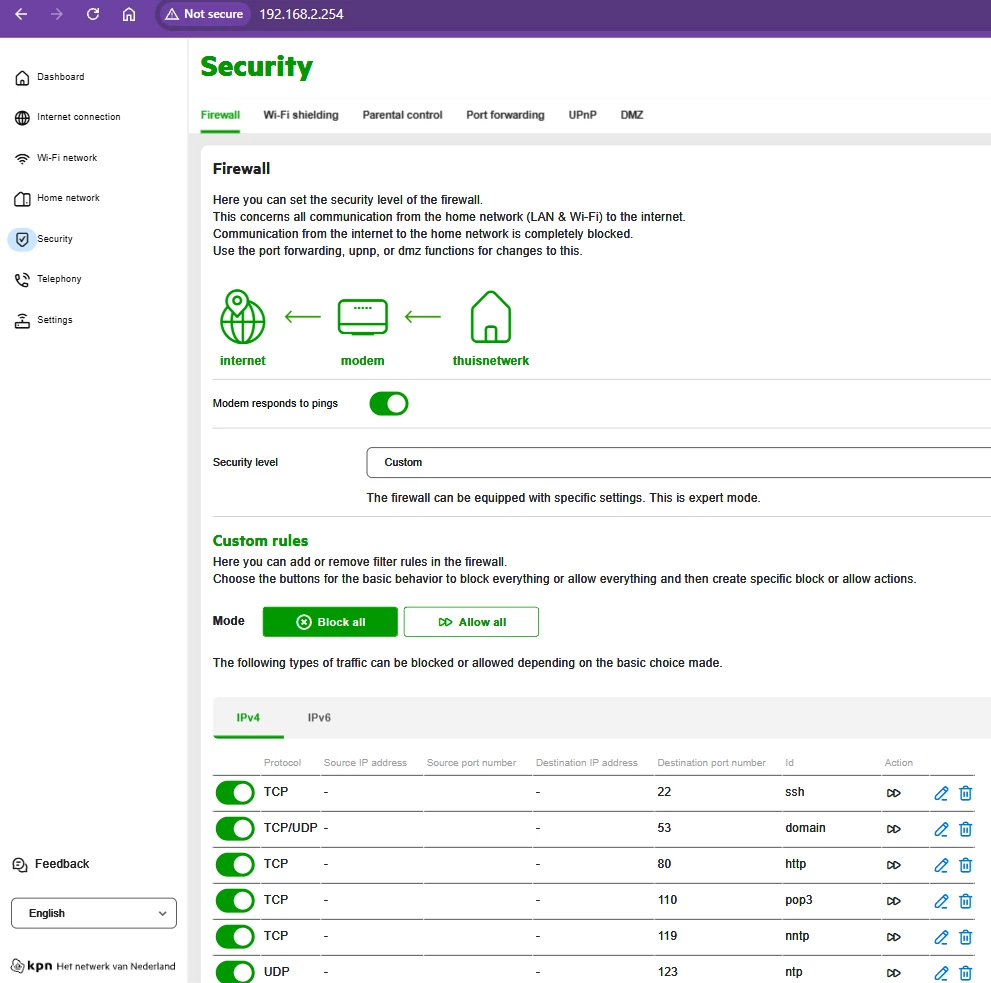Open the Security level dropdown
The image size is (991, 983).
[x=678, y=463]
